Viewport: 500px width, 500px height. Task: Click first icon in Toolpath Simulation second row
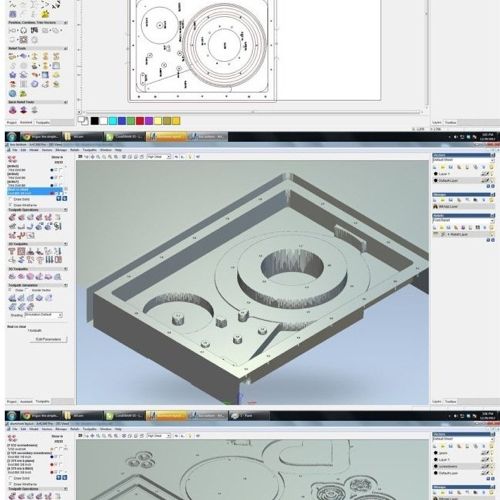coord(12,307)
